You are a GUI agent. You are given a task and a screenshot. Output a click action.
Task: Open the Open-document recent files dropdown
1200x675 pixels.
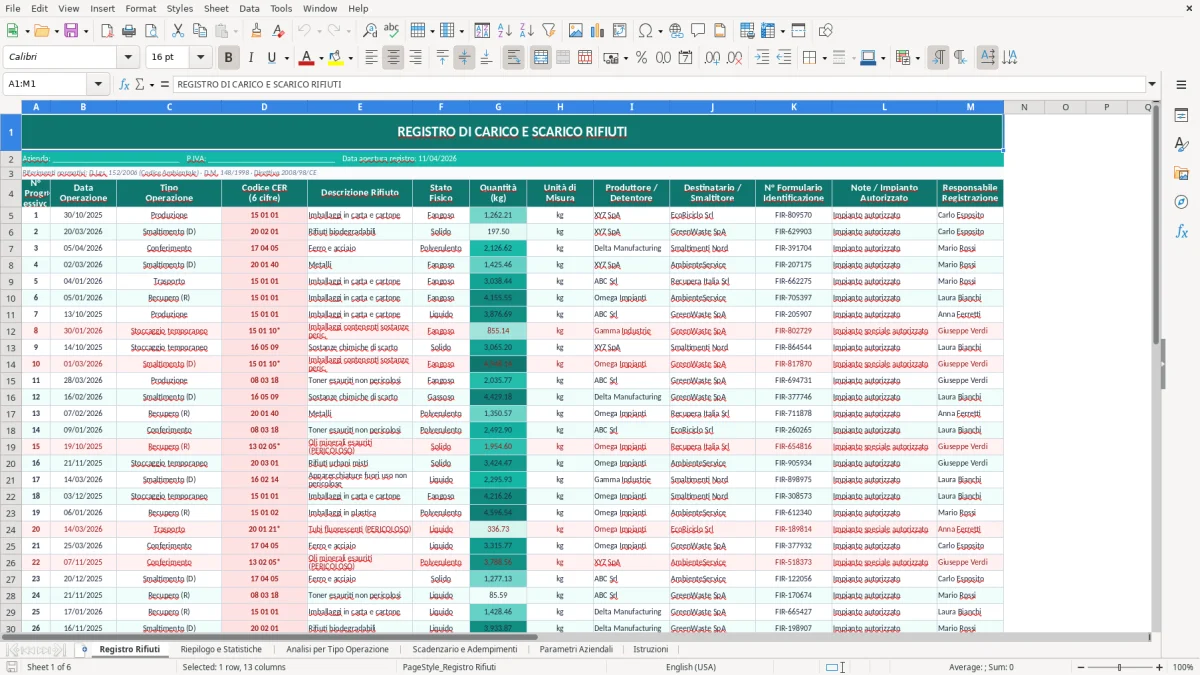(x=55, y=31)
